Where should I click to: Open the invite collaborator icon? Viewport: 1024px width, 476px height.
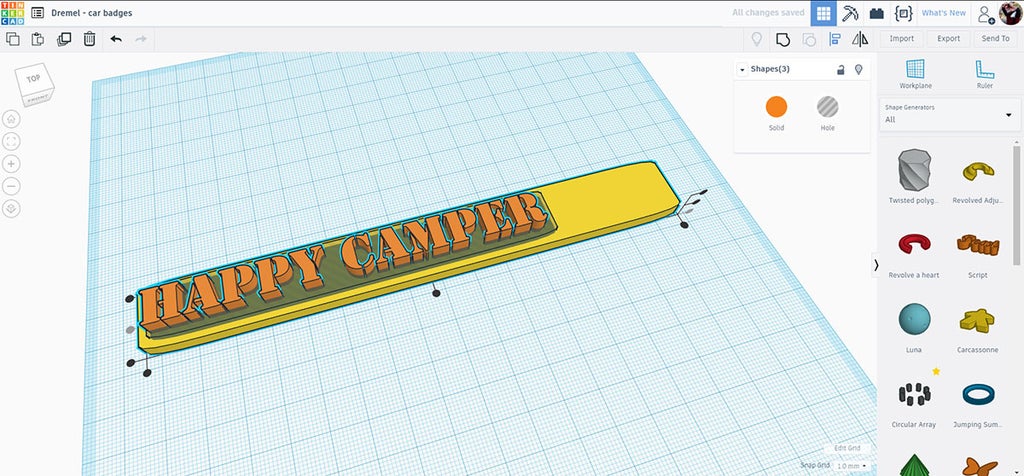[986, 13]
